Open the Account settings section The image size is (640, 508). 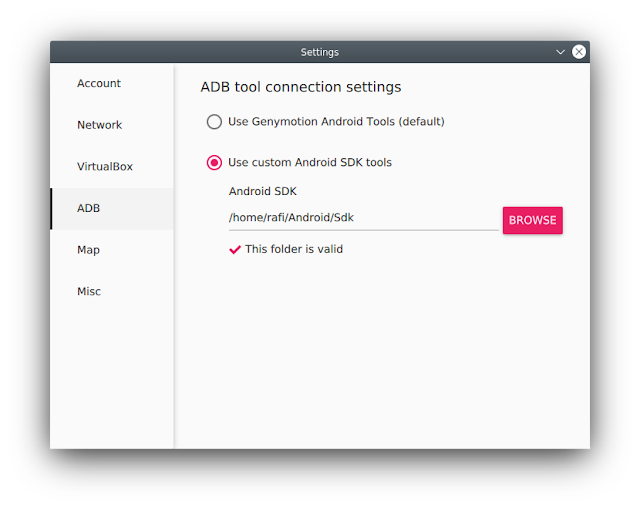112,84
